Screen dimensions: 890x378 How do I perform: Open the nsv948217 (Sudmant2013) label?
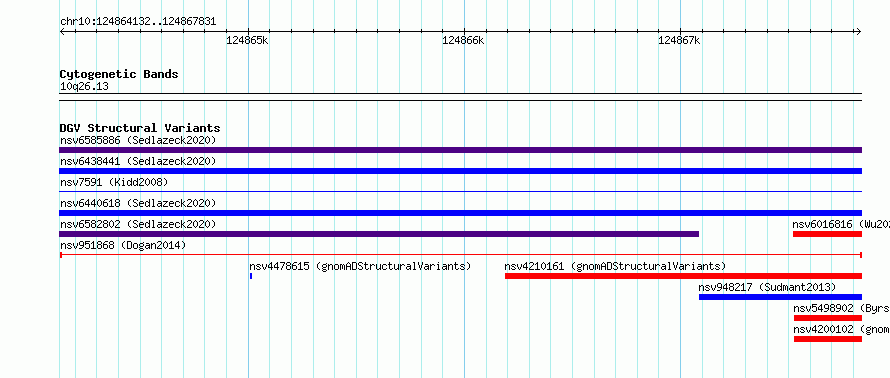click(767, 287)
